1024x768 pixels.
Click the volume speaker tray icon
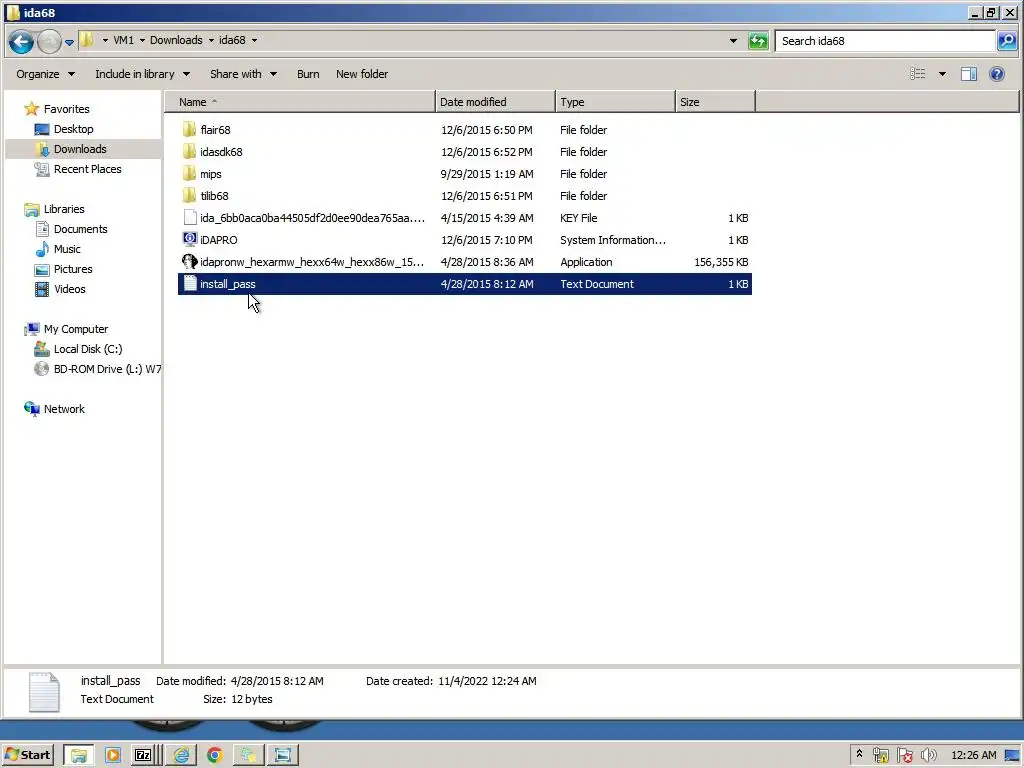[928, 755]
